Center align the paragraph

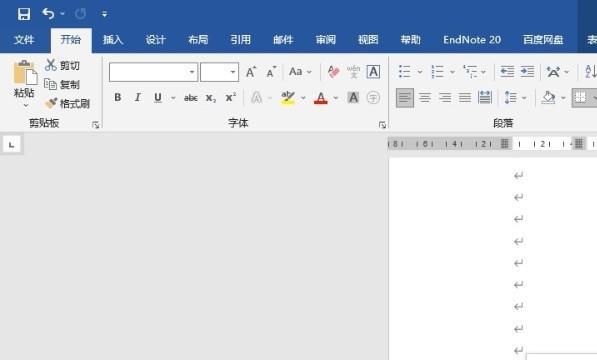coord(425,98)
